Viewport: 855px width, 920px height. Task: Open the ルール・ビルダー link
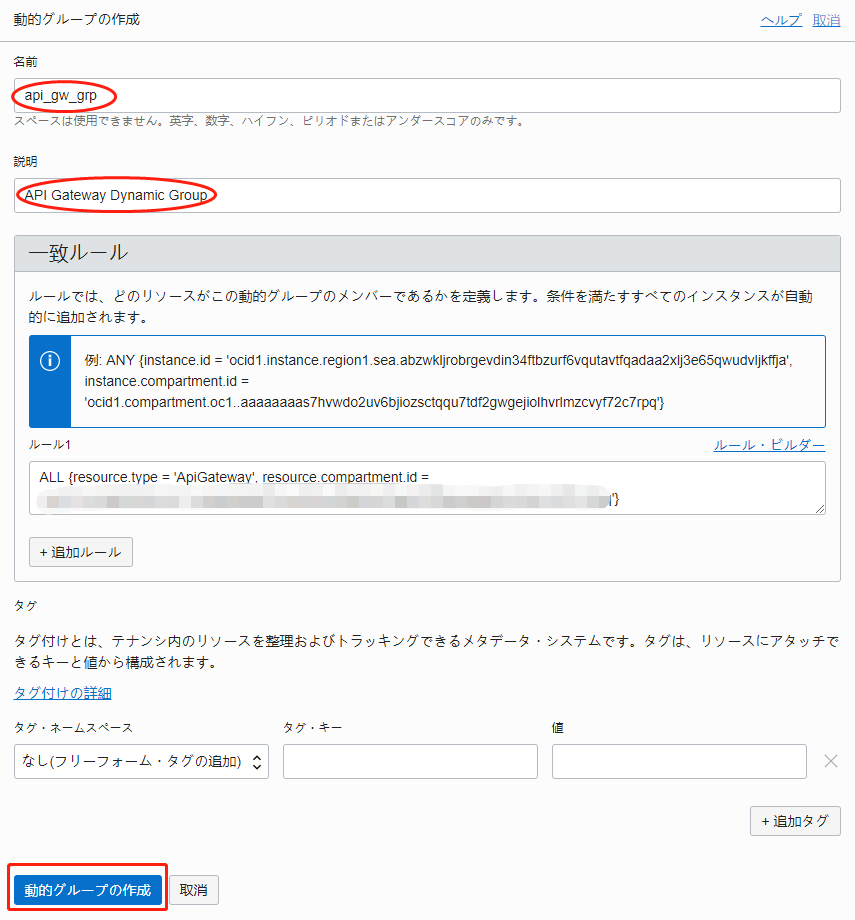769,445
